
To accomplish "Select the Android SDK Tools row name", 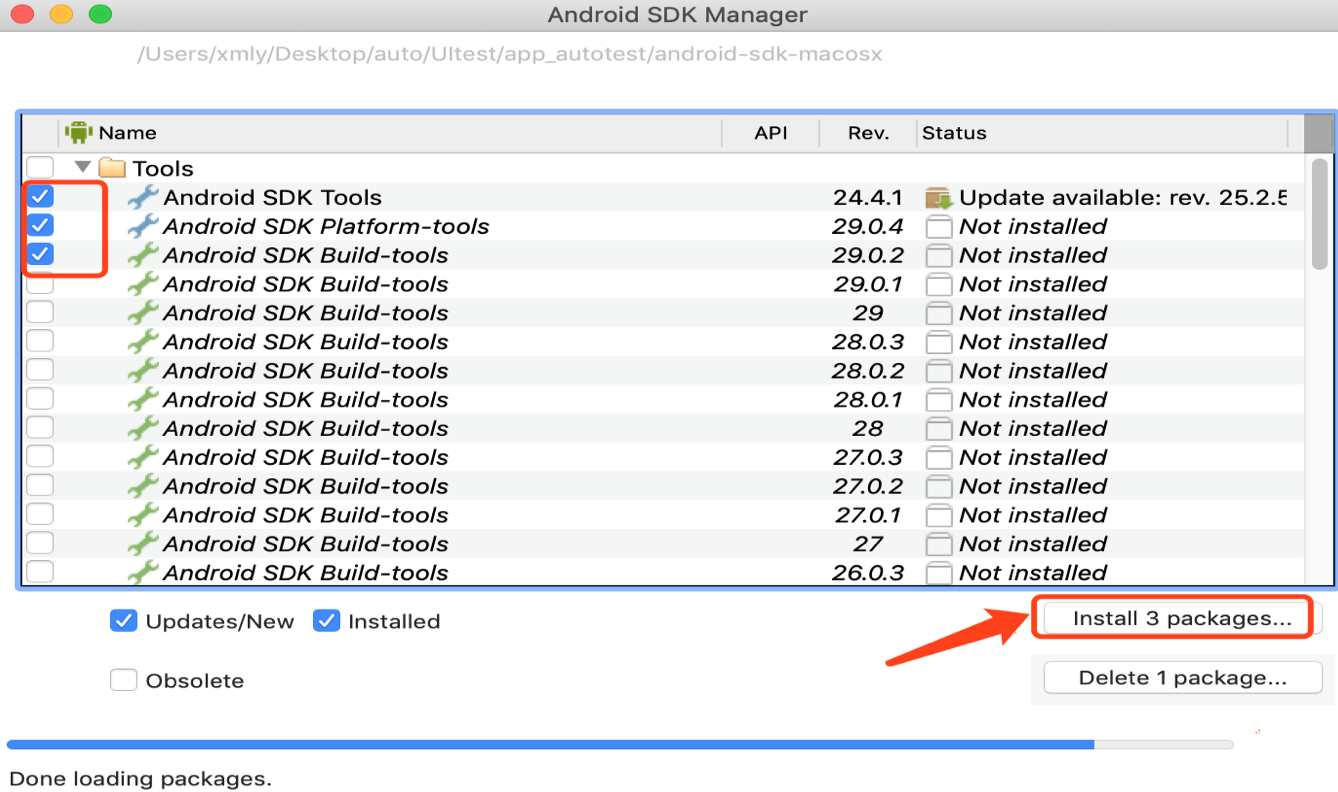I will pos(272,198).
